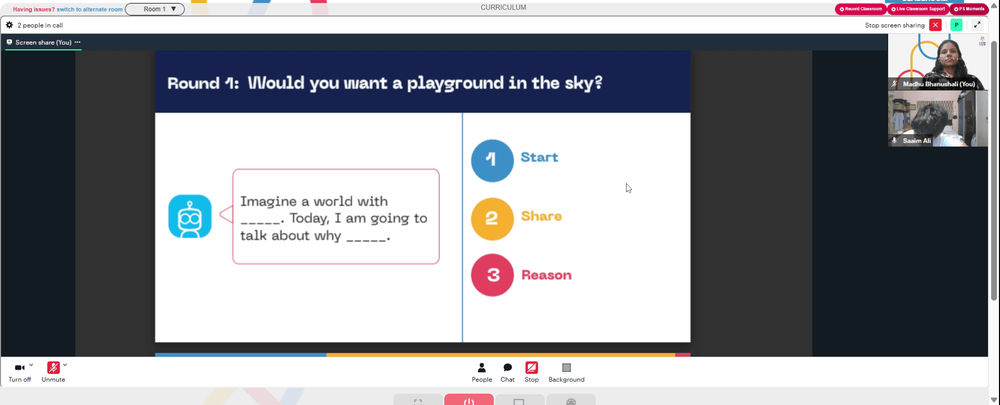The width and height of the screenshot is (1000, 405).
Task: Click the red step 3 circle
Action: (x=492, y=275)
